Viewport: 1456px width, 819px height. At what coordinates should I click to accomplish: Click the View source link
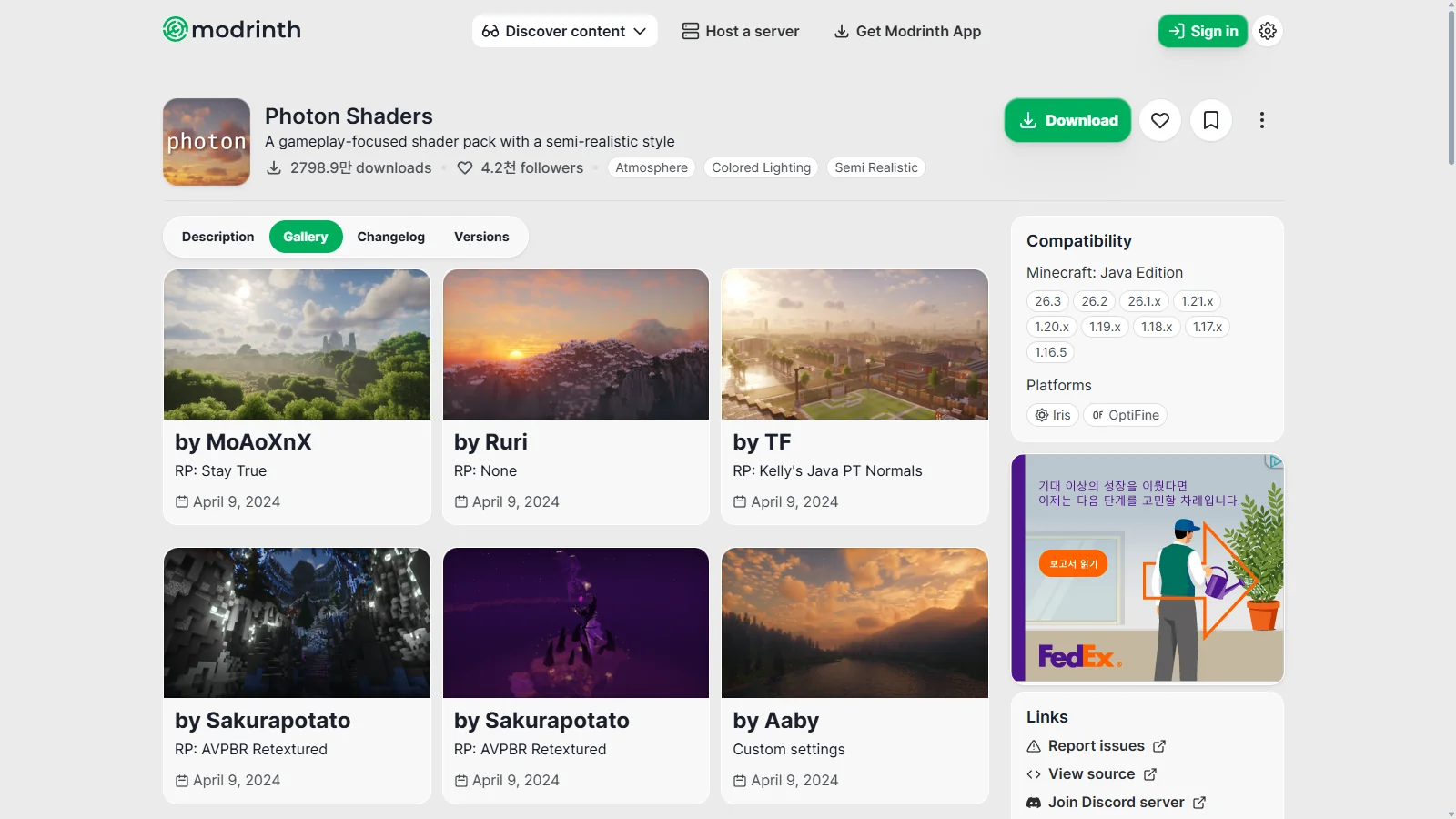(1092, 774)
